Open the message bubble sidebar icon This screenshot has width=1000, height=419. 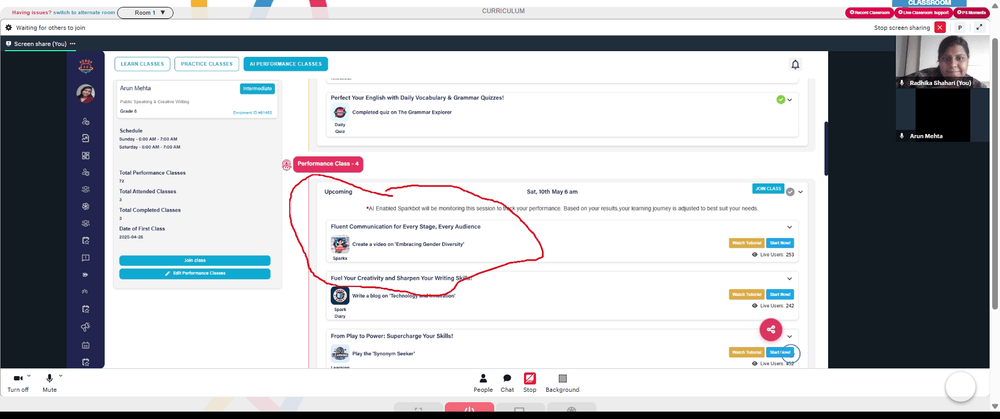tap(85, 258)
